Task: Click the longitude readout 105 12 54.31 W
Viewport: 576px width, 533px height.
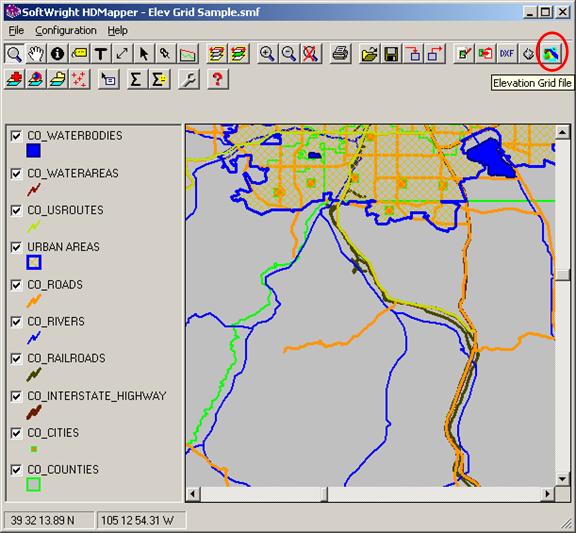Action: click(x=137, y=521)
